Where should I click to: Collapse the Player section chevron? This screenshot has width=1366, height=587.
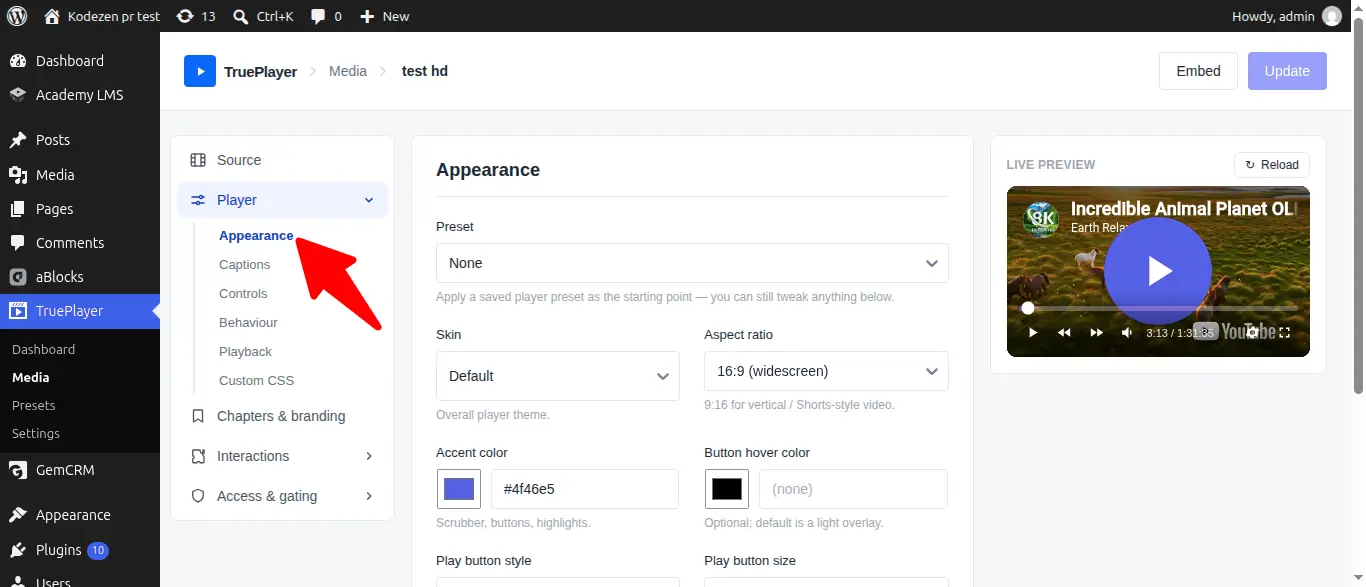click(x=369, y=200)
